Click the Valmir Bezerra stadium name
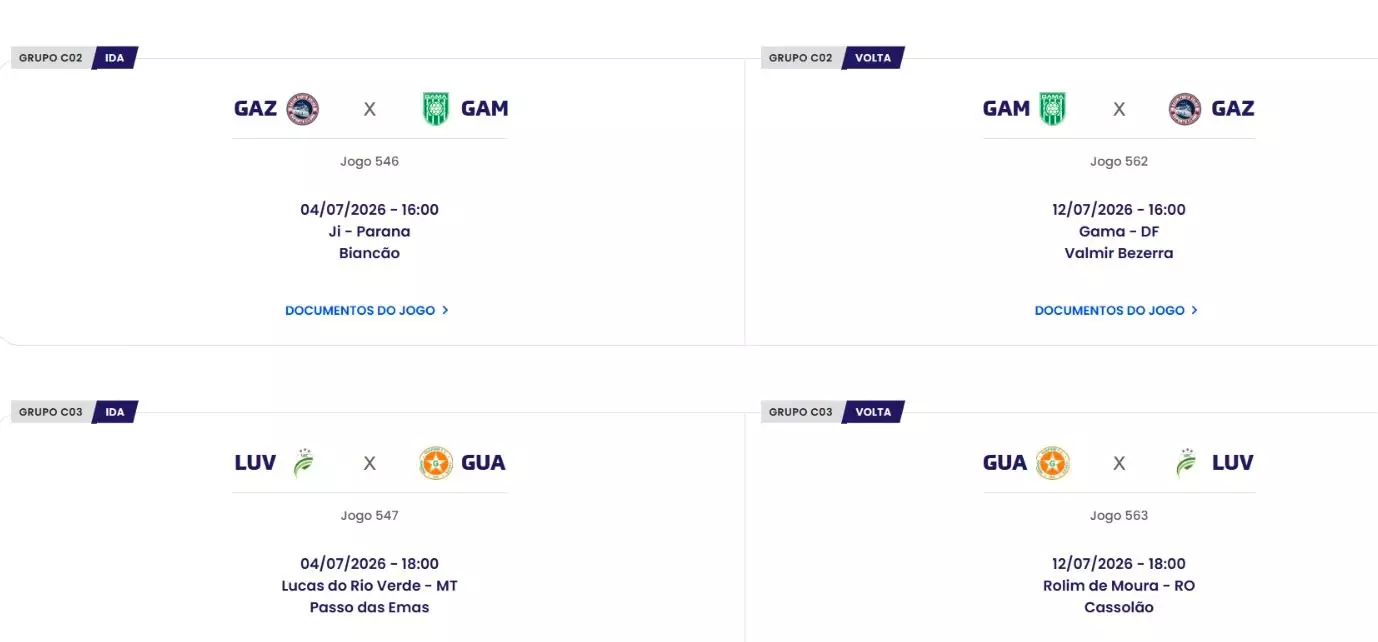1378x642 pixels. 1119,253
